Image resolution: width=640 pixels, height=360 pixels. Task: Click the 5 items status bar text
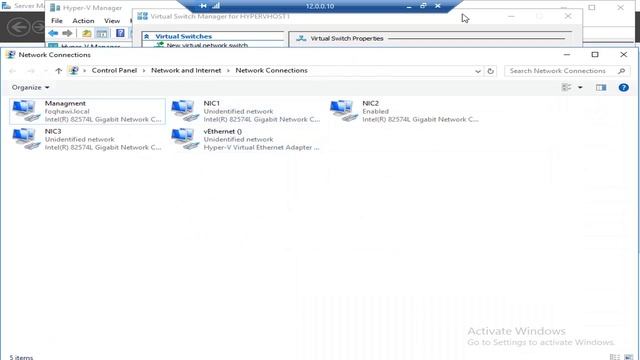pyautogui.click(x=21, y=357)
